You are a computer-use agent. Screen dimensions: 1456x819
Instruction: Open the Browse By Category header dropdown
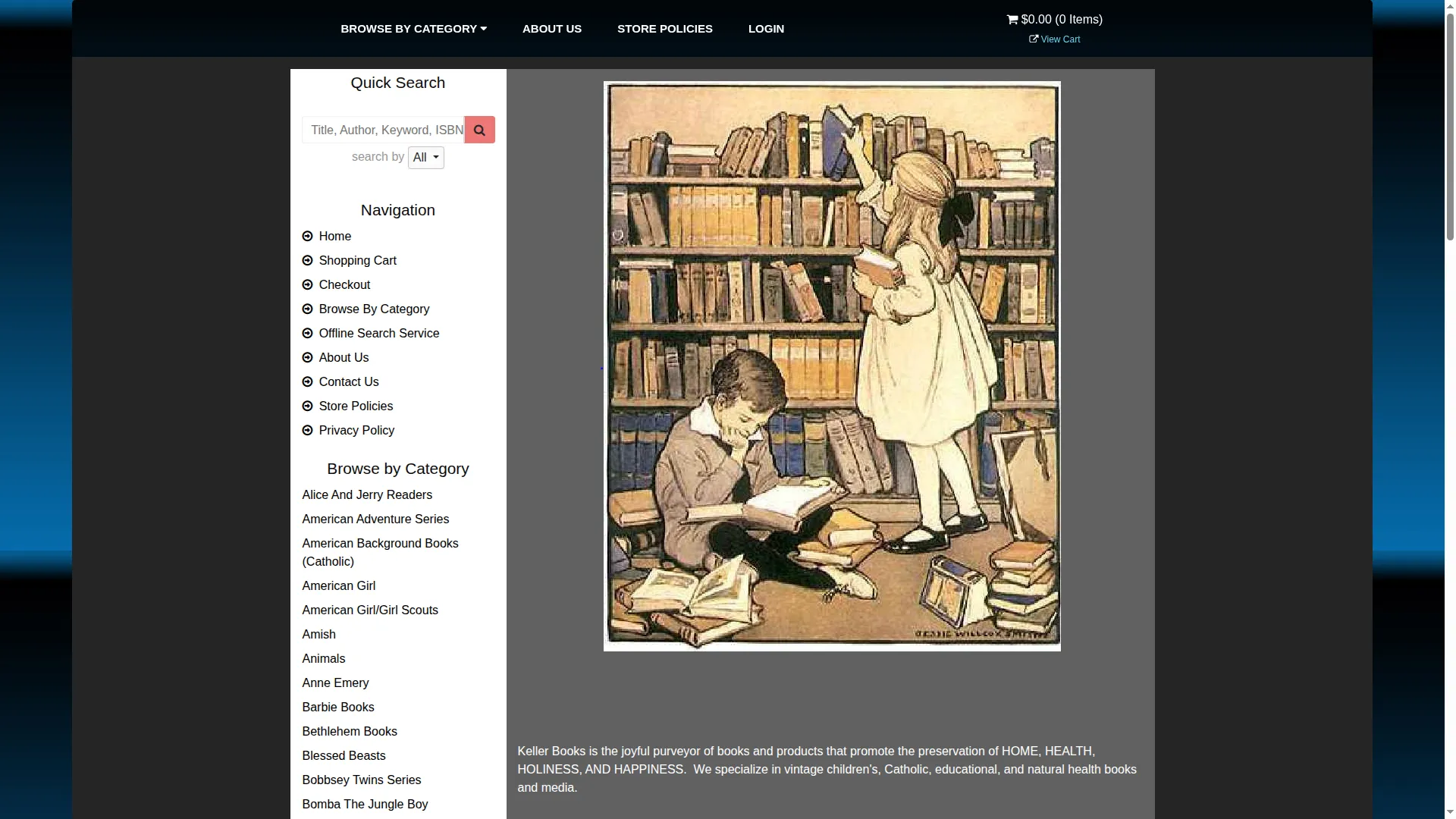(x=413, y=29)
